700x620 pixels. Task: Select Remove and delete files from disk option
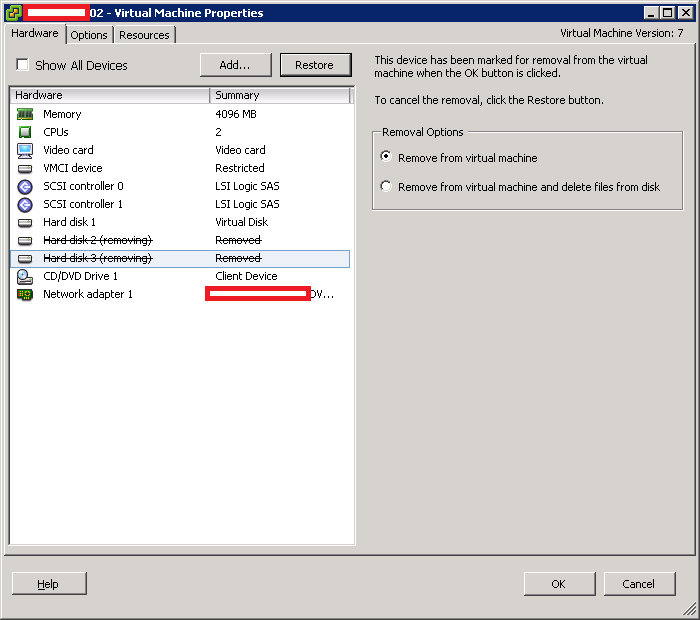(386, 186)
